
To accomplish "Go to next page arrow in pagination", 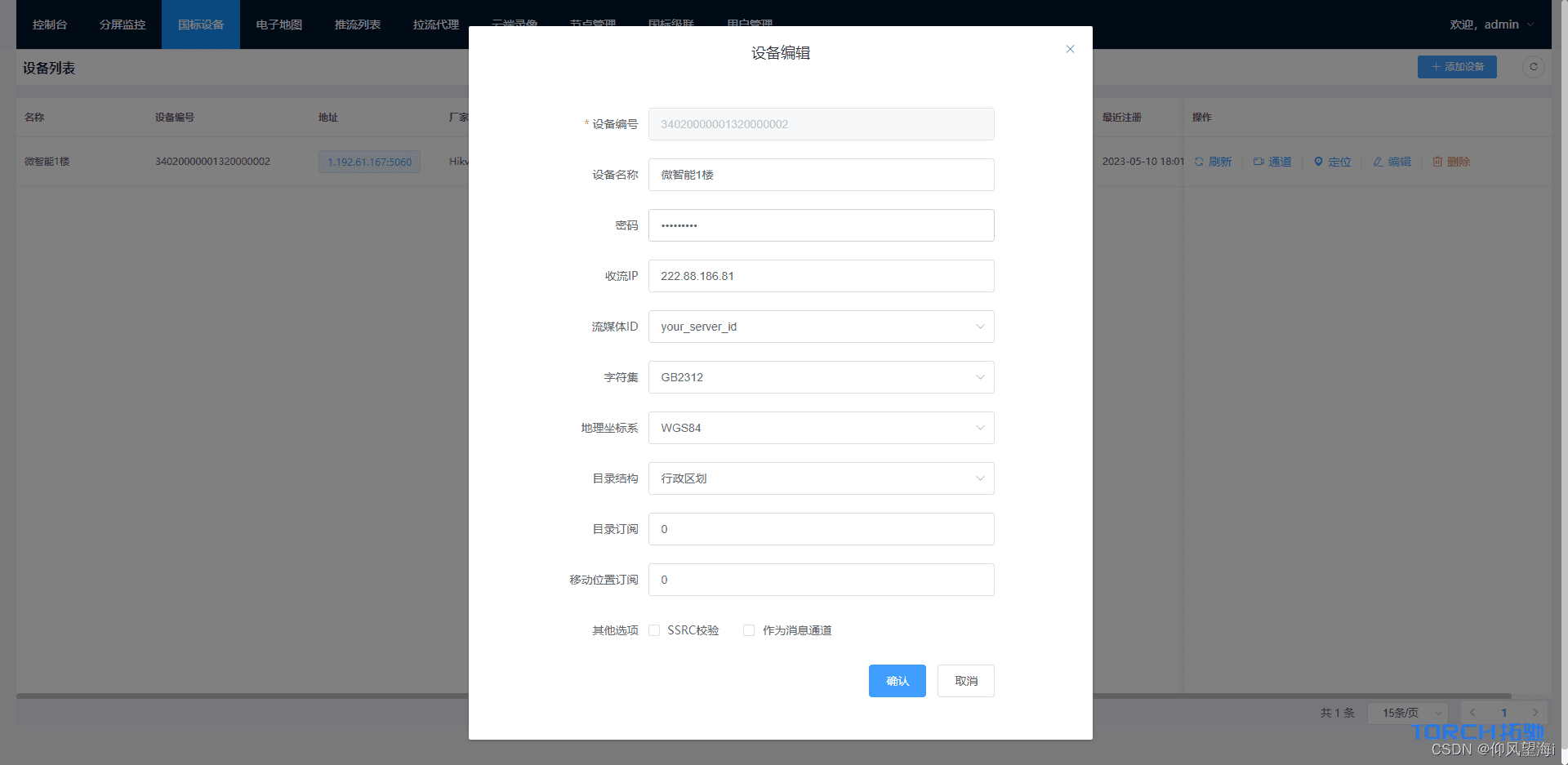I will pyautogui.click(x=1535, y=713).
